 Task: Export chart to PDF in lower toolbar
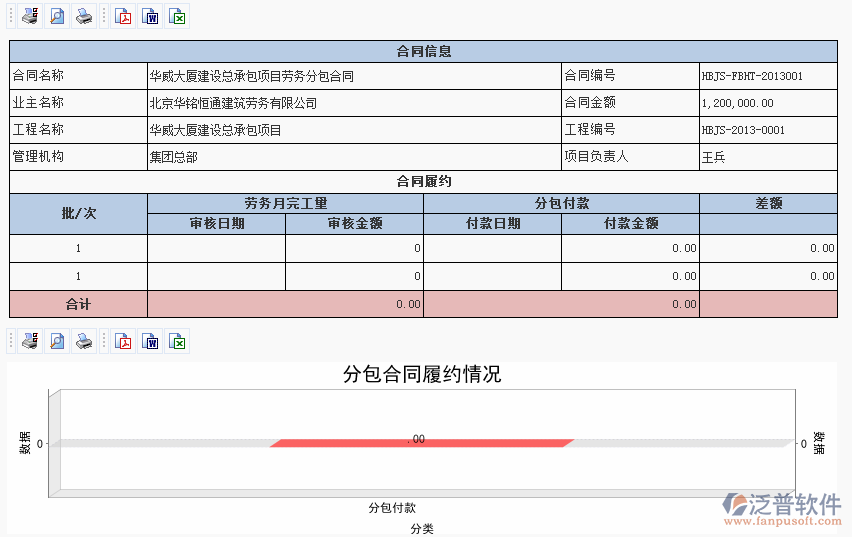(x=124, y=341)
